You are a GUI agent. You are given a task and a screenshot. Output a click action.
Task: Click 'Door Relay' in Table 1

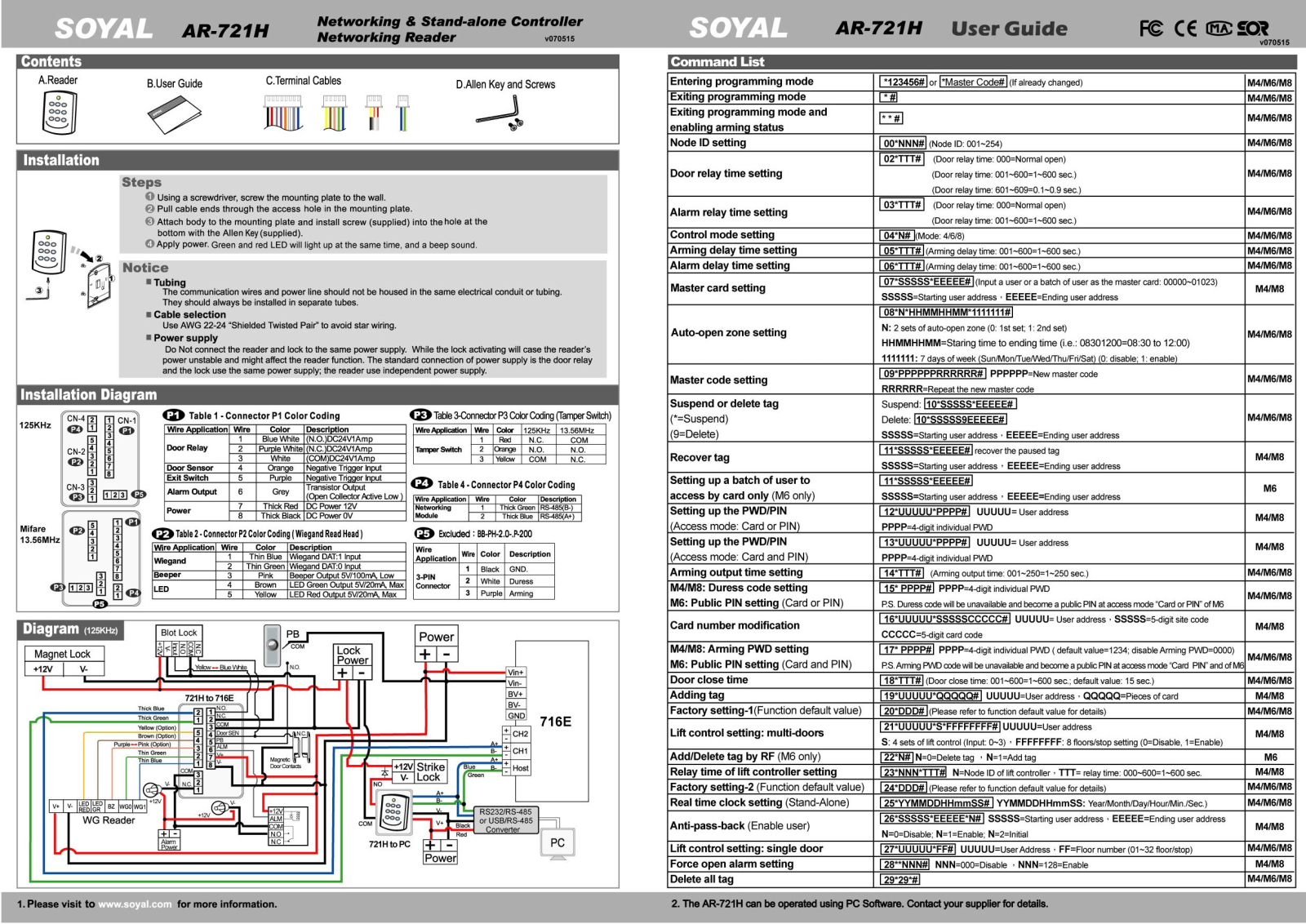pyautogui.click(x=187, y=448)
